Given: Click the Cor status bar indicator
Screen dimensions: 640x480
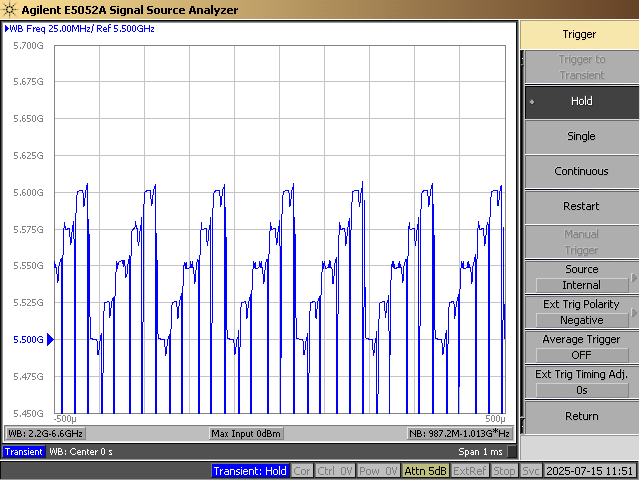Looking at the screenshot, I should (302, 471).
